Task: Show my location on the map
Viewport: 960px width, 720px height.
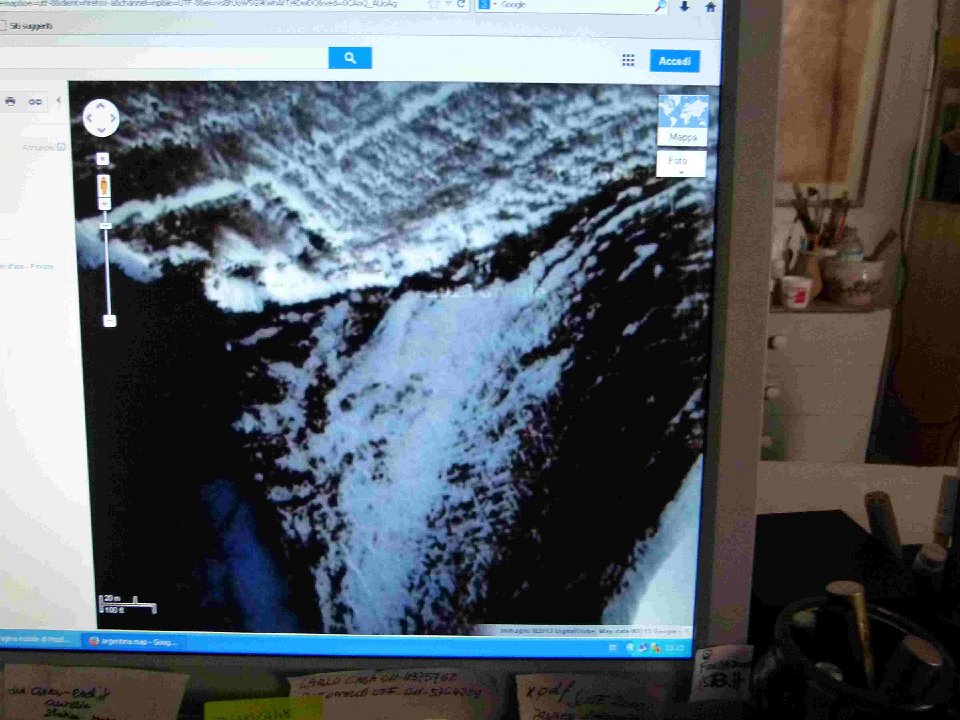Action: 103,159
